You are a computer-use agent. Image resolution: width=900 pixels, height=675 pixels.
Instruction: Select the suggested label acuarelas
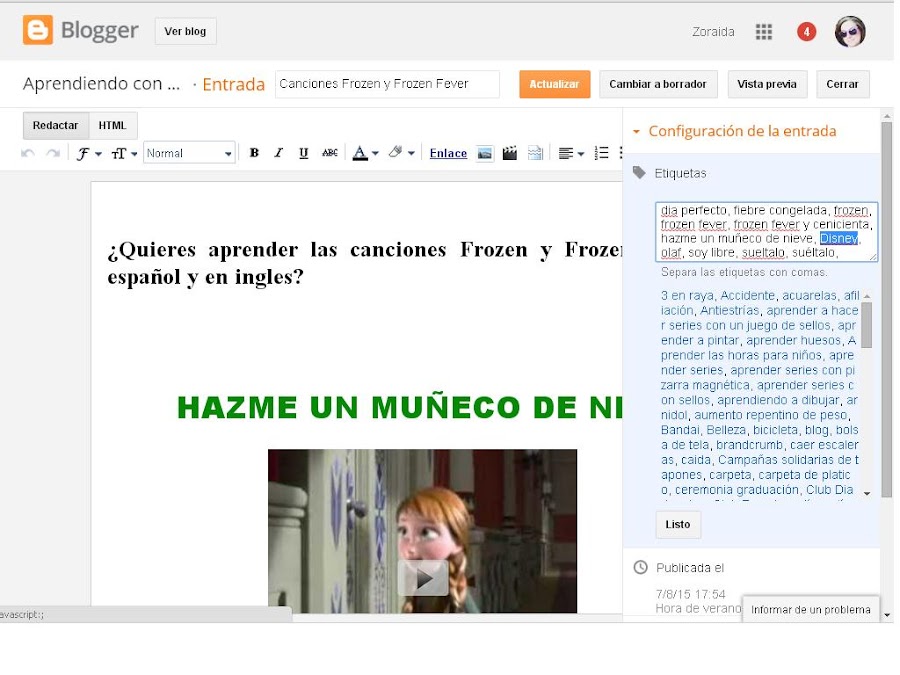click(x=809, y=296)
